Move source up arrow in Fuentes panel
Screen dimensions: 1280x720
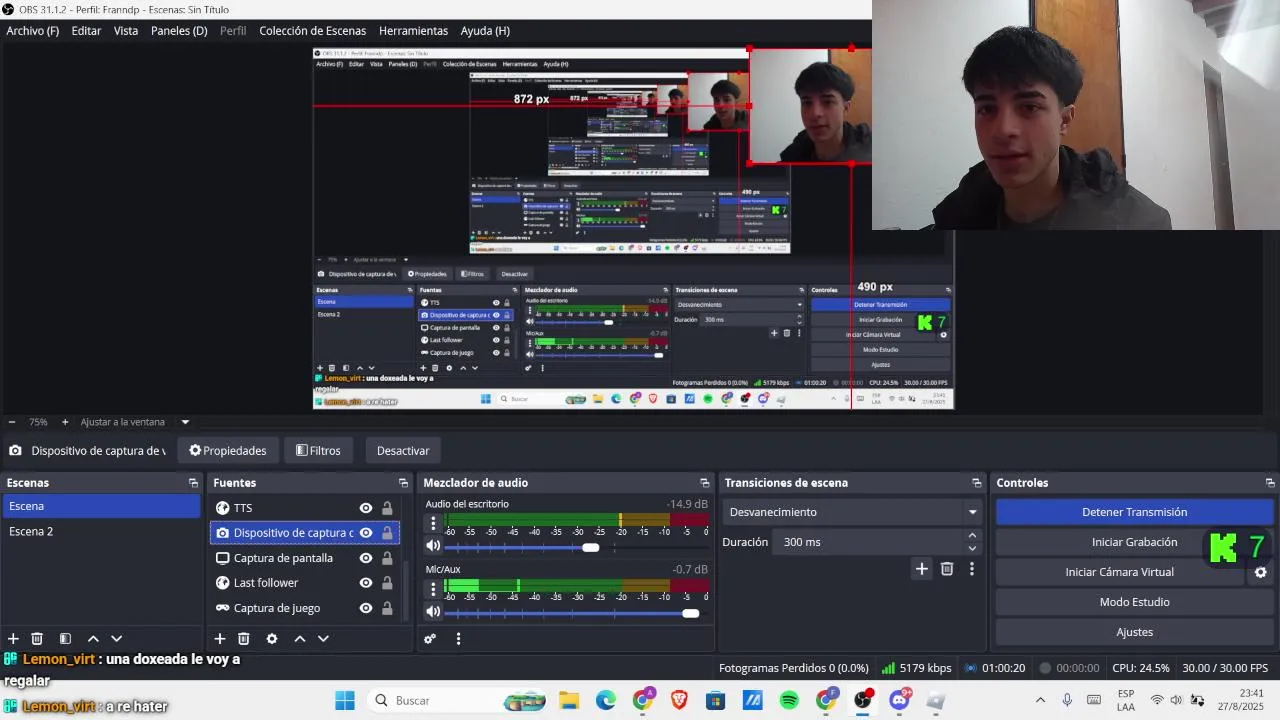(300, 638)
